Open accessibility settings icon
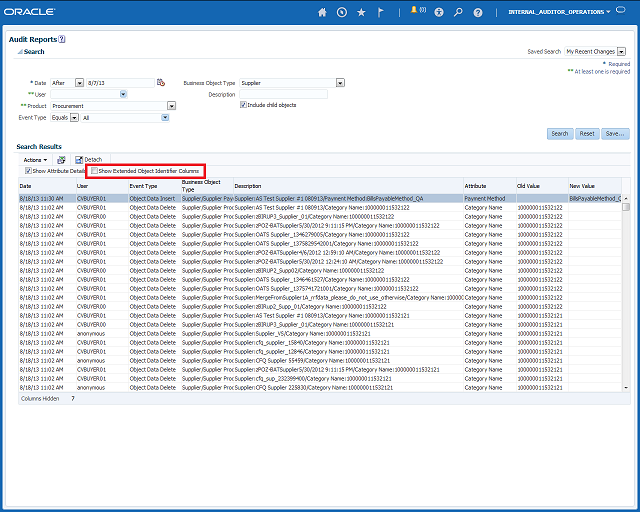 439,12
